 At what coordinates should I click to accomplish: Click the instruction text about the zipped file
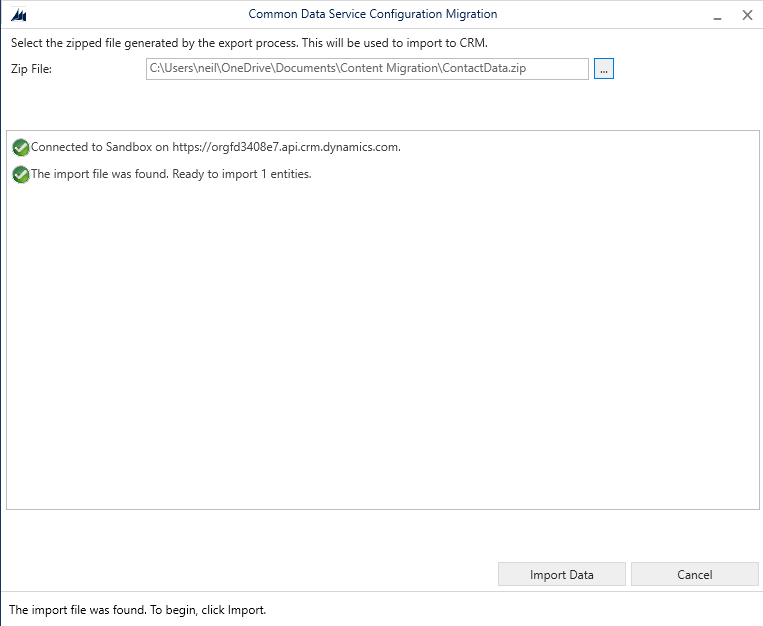tap(248, 43)
